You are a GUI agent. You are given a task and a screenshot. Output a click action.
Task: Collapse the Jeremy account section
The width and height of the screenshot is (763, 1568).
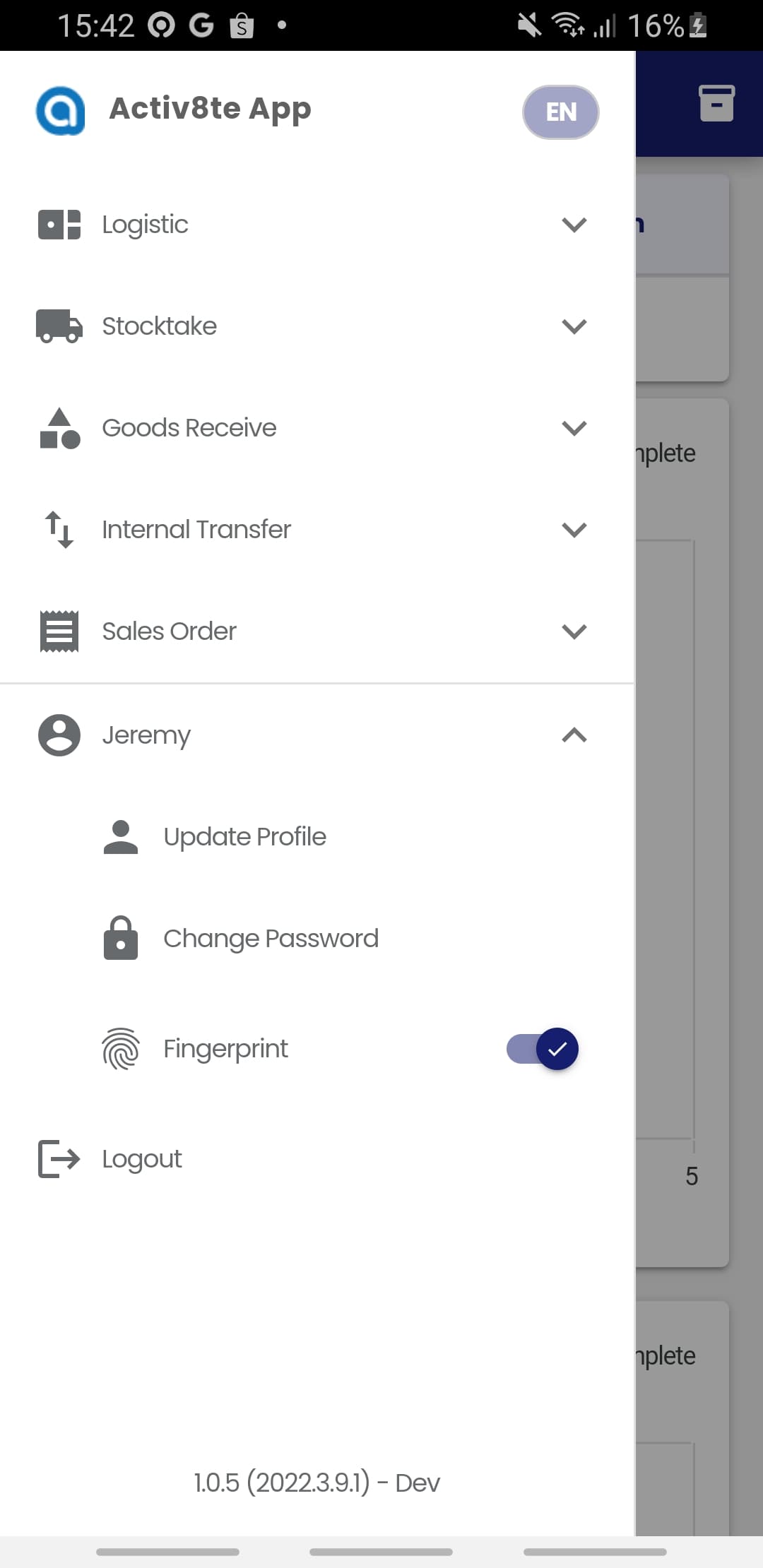coord(574,735)
